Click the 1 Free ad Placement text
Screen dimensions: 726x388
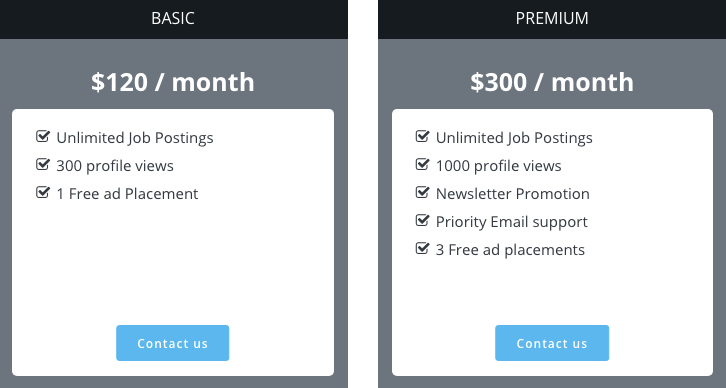pos(127,194)
